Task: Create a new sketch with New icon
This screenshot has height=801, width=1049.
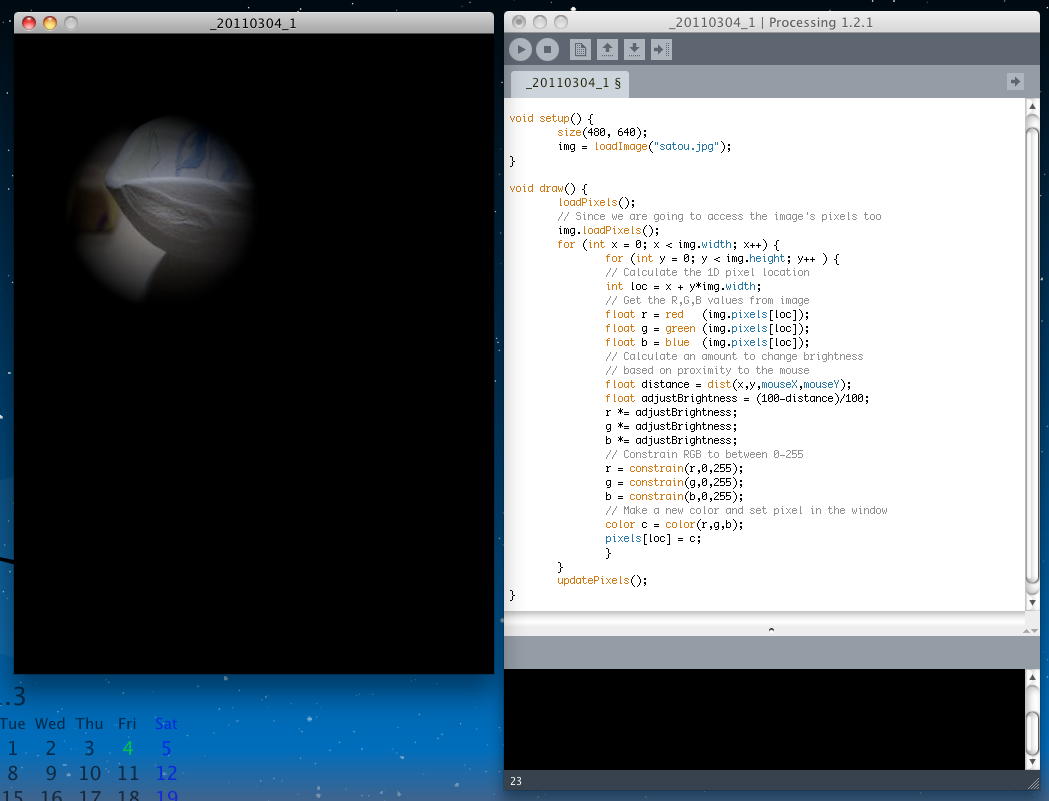Action: 580,49
